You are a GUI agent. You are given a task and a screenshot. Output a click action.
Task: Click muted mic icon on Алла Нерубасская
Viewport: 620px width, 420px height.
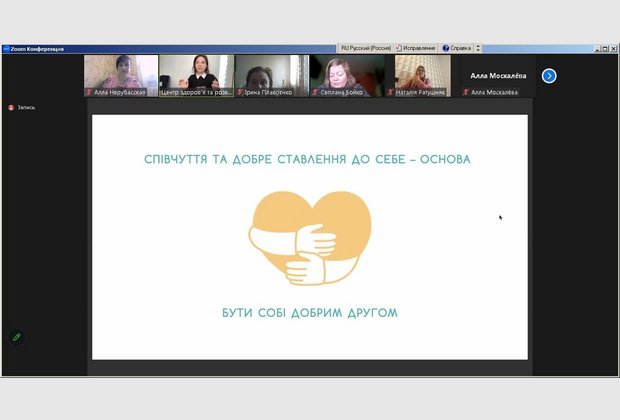[x=89, y=92]
